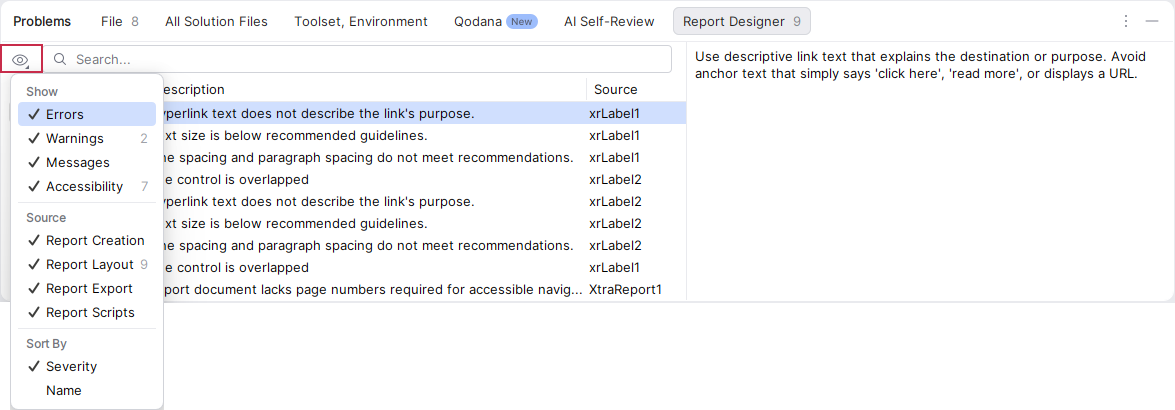Toggle the Report Creation source
Image resolution: width=1175 pixels, height=410 pixels.
coord(86,241)
